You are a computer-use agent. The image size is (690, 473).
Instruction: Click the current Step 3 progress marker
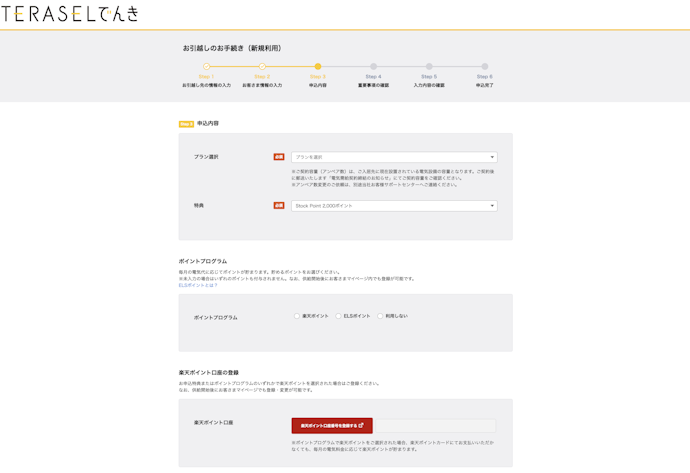tap(318, 66)
